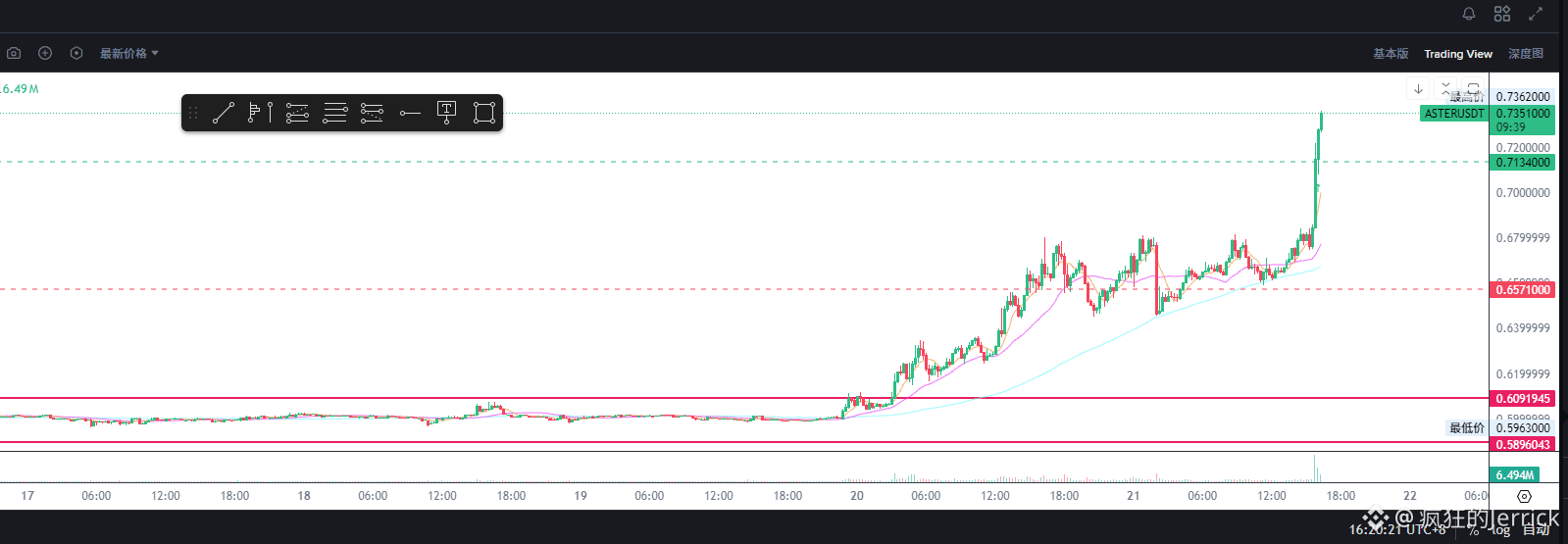Toggle 自动 auto scale mode
The image size is (1568, 544).
pos(1537,530)
